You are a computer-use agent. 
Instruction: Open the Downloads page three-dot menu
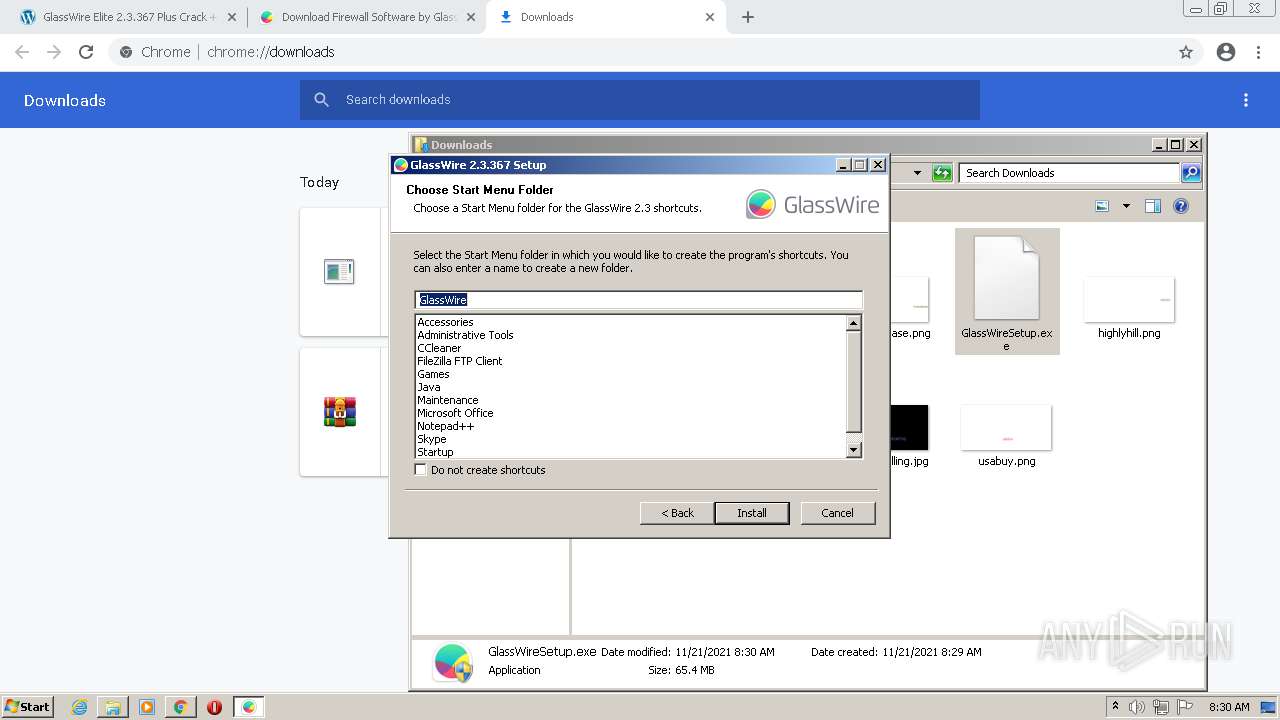click(1246, 100)
